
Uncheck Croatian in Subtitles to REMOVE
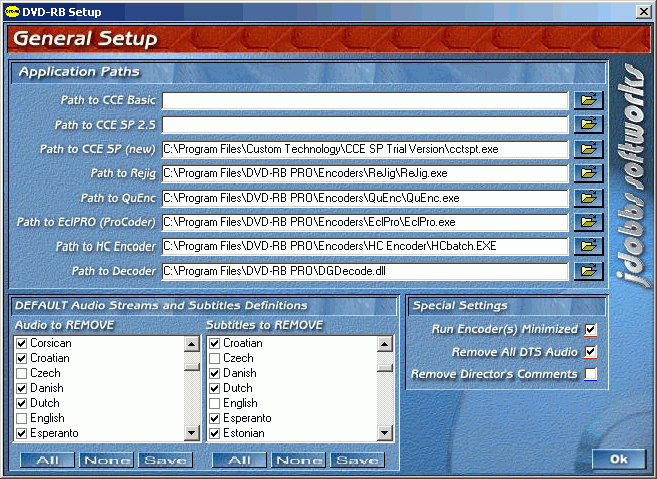215,344
